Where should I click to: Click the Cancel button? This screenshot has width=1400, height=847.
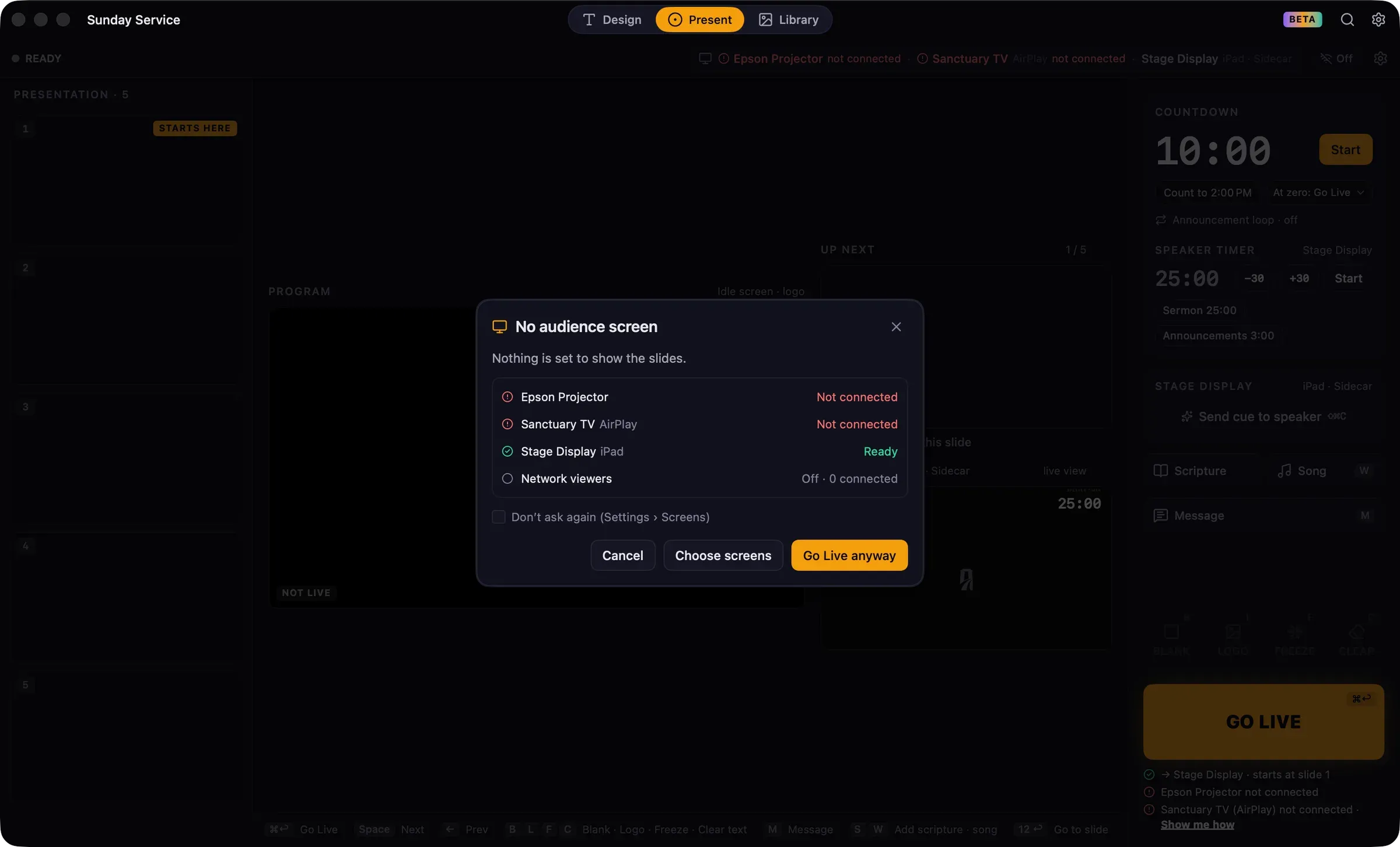click(x=622, y=555)
